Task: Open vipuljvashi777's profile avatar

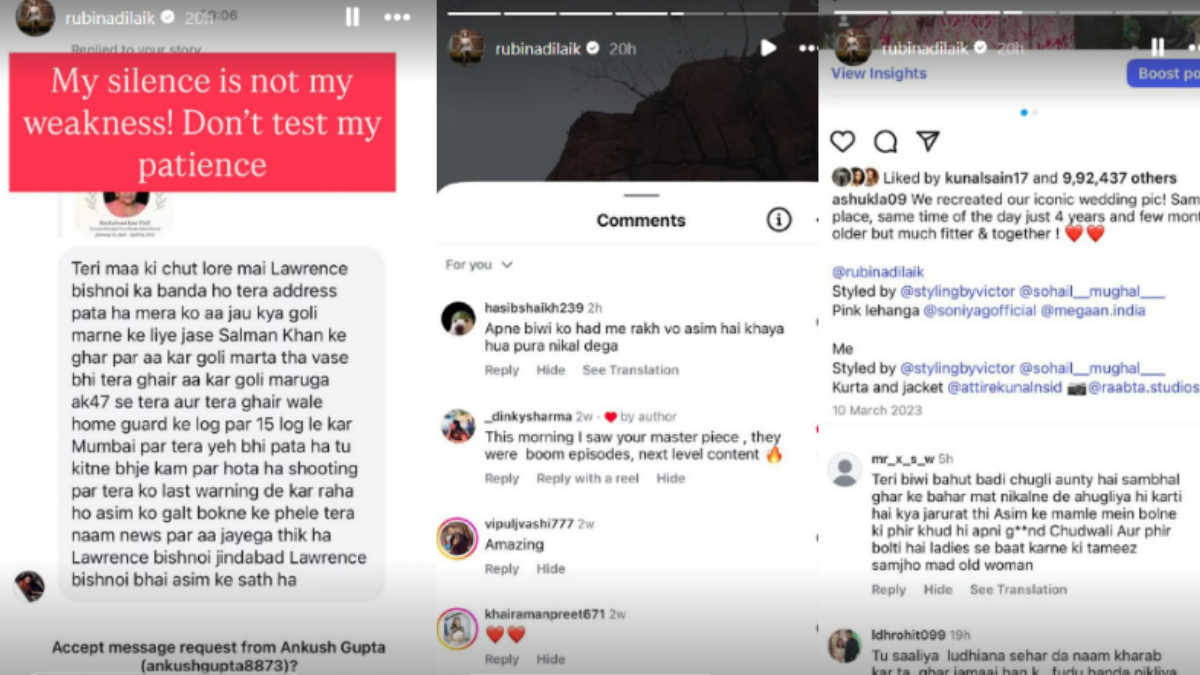Action: point(457,538)
